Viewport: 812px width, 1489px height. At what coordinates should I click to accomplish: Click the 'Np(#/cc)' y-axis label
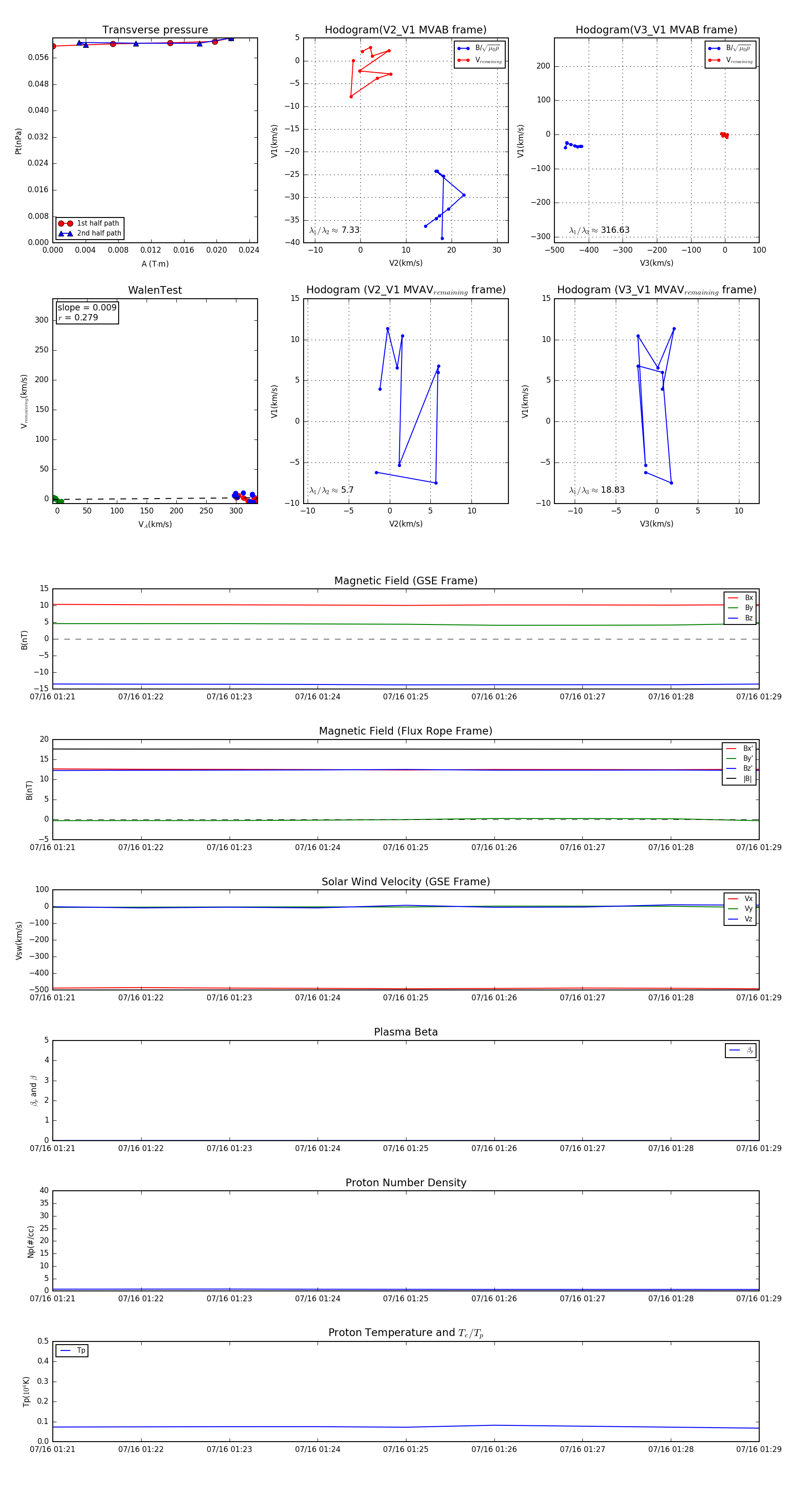pos(31,1242)
